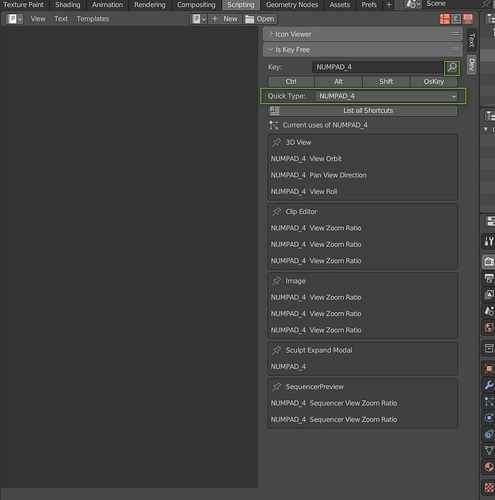This screenshot has height=500, width=495.
Task: Open the Object Data green triangle icon
Action: (x=489, y=450)
